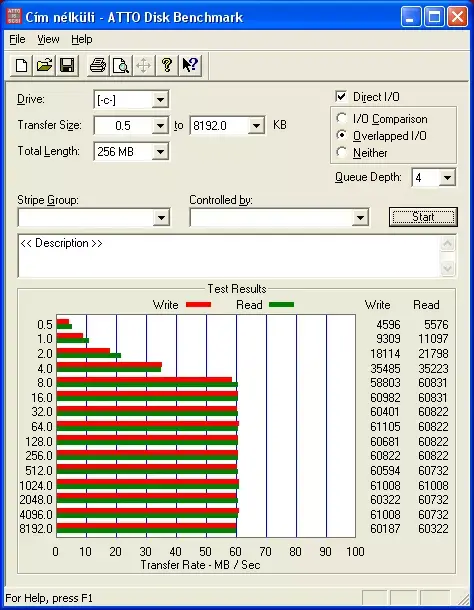Click the Read value 61008

pyautogui.click(x=433, y=486)
